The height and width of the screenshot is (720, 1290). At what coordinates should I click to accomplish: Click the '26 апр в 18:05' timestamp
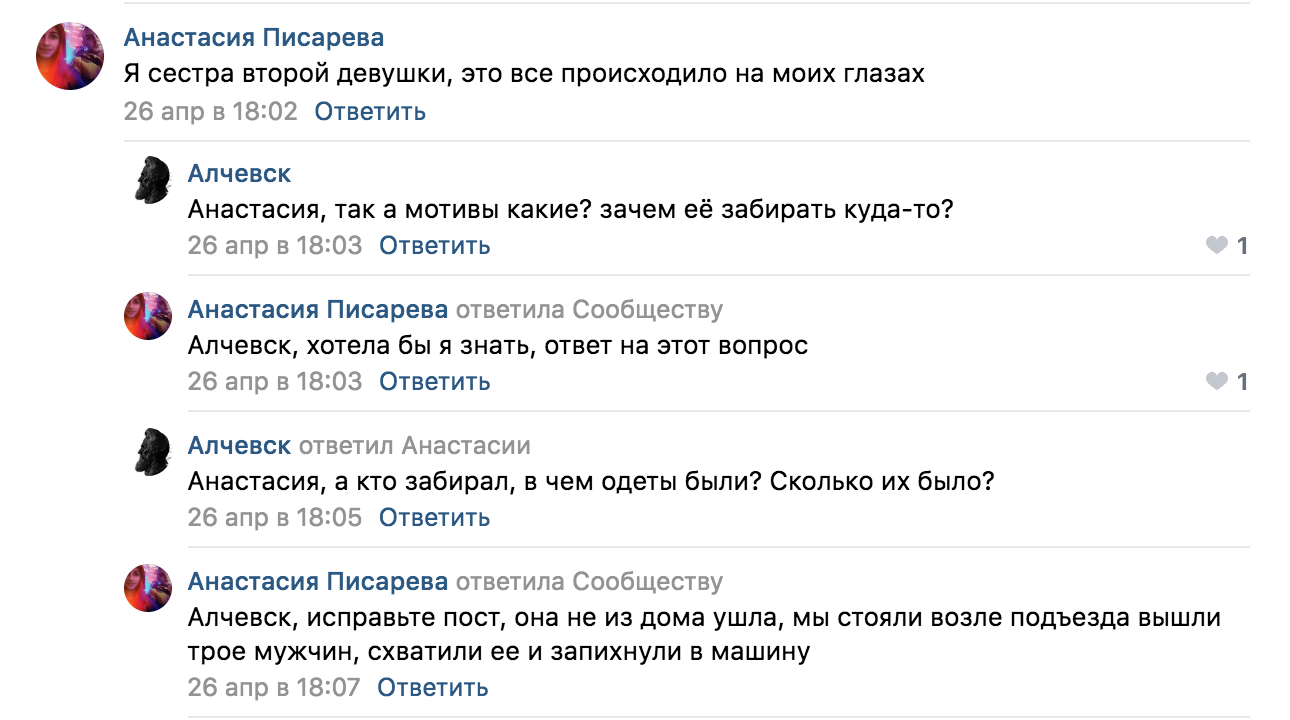pyautogui.click(x=275, y=517)
